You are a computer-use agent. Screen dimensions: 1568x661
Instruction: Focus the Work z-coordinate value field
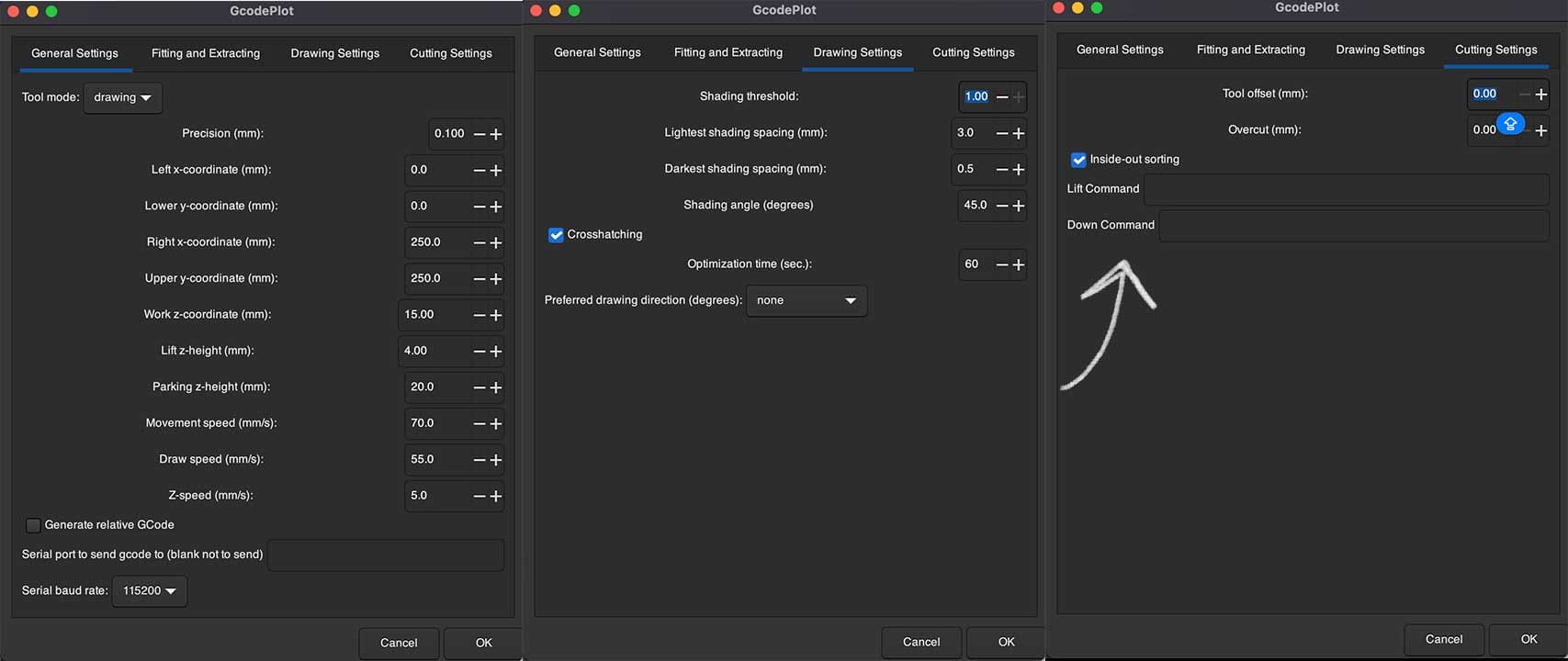tap(434, 315)
